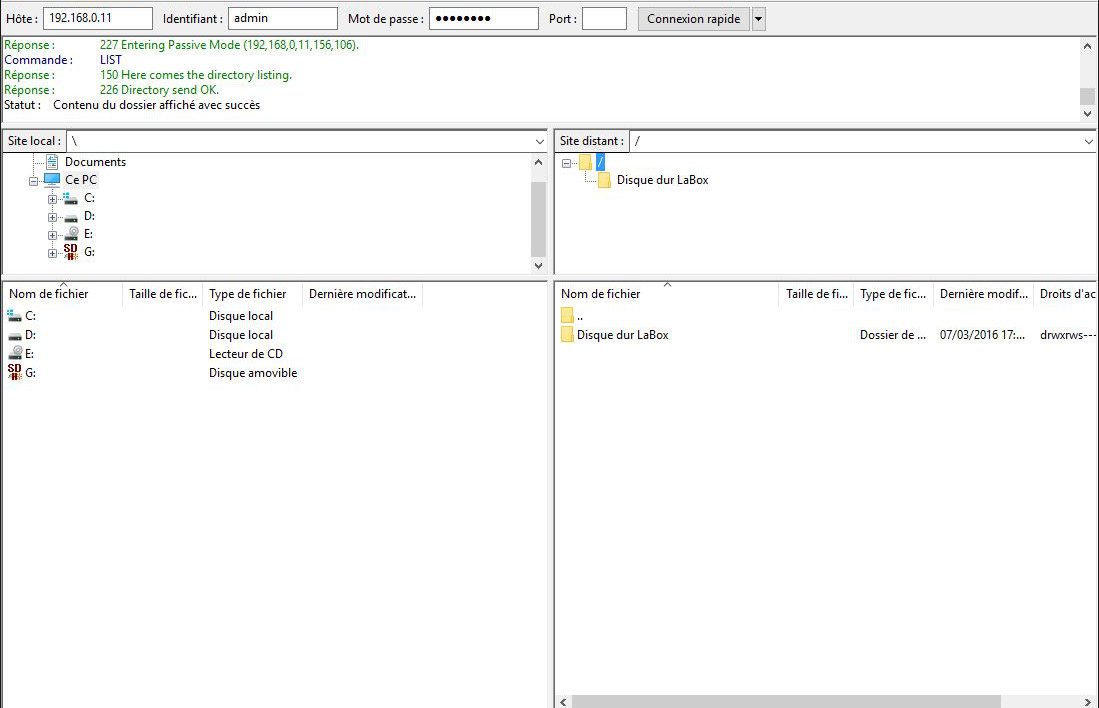Click the 'Ce PC' computer icon in local tree
The image size is (1099, 708).
(51, 180)
